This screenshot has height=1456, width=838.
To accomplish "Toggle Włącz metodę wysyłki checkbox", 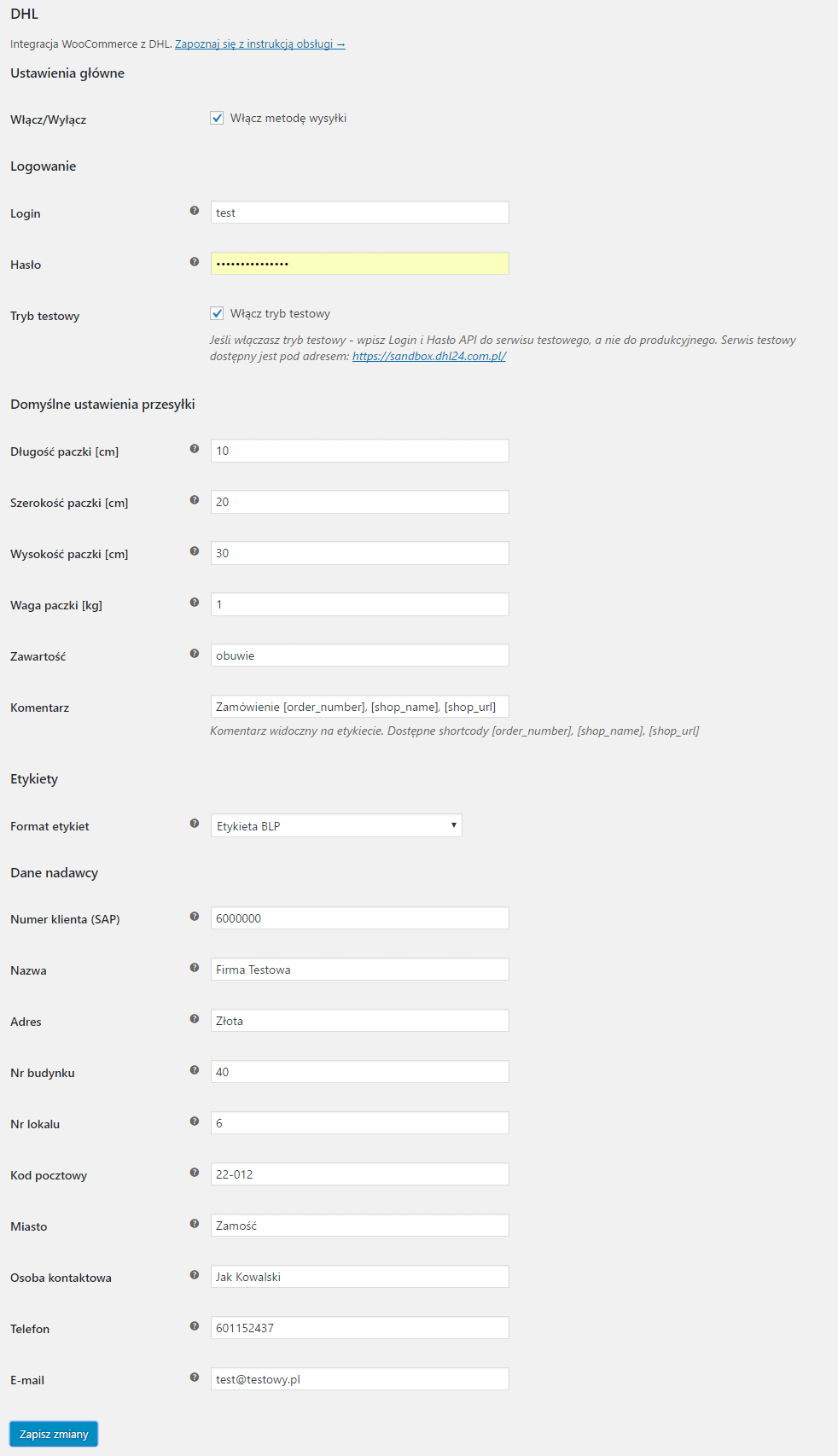I will click(x=217, y=119).
